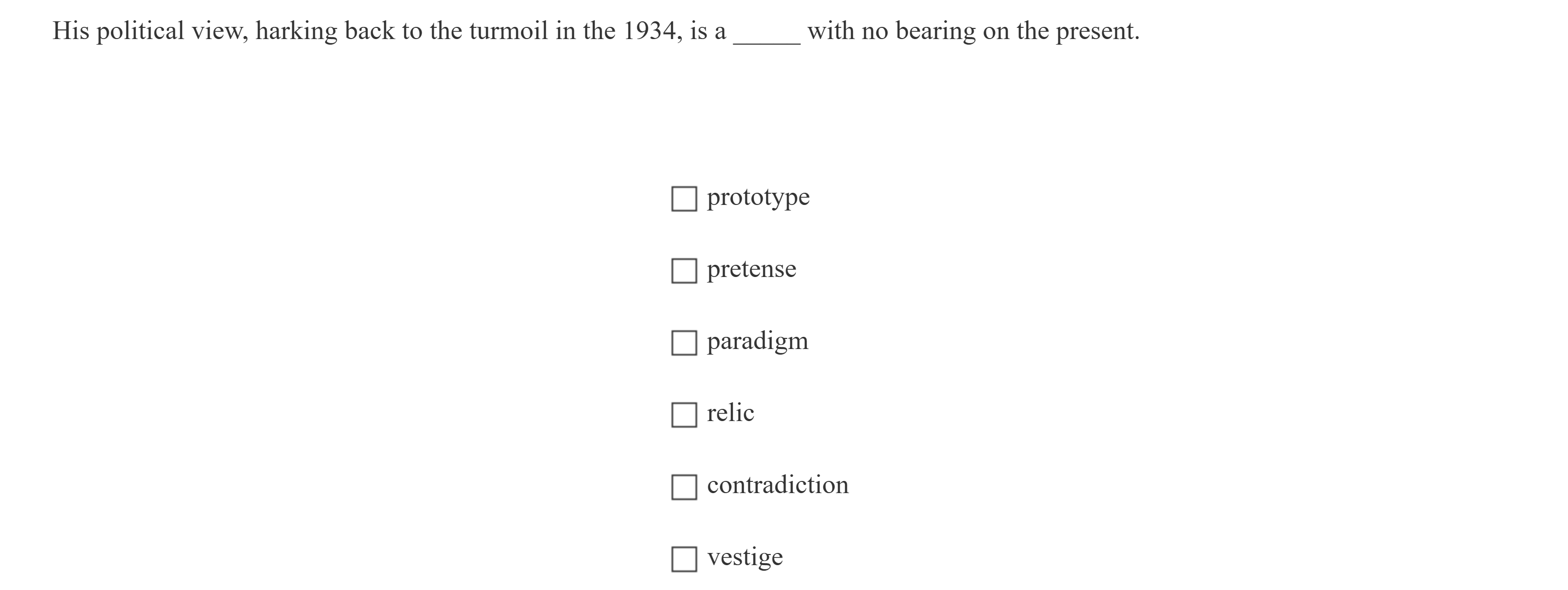Screen dimensions: 1568x590
Task: Choose the 'paradigm' option text
Action: [x=757, y=341]
